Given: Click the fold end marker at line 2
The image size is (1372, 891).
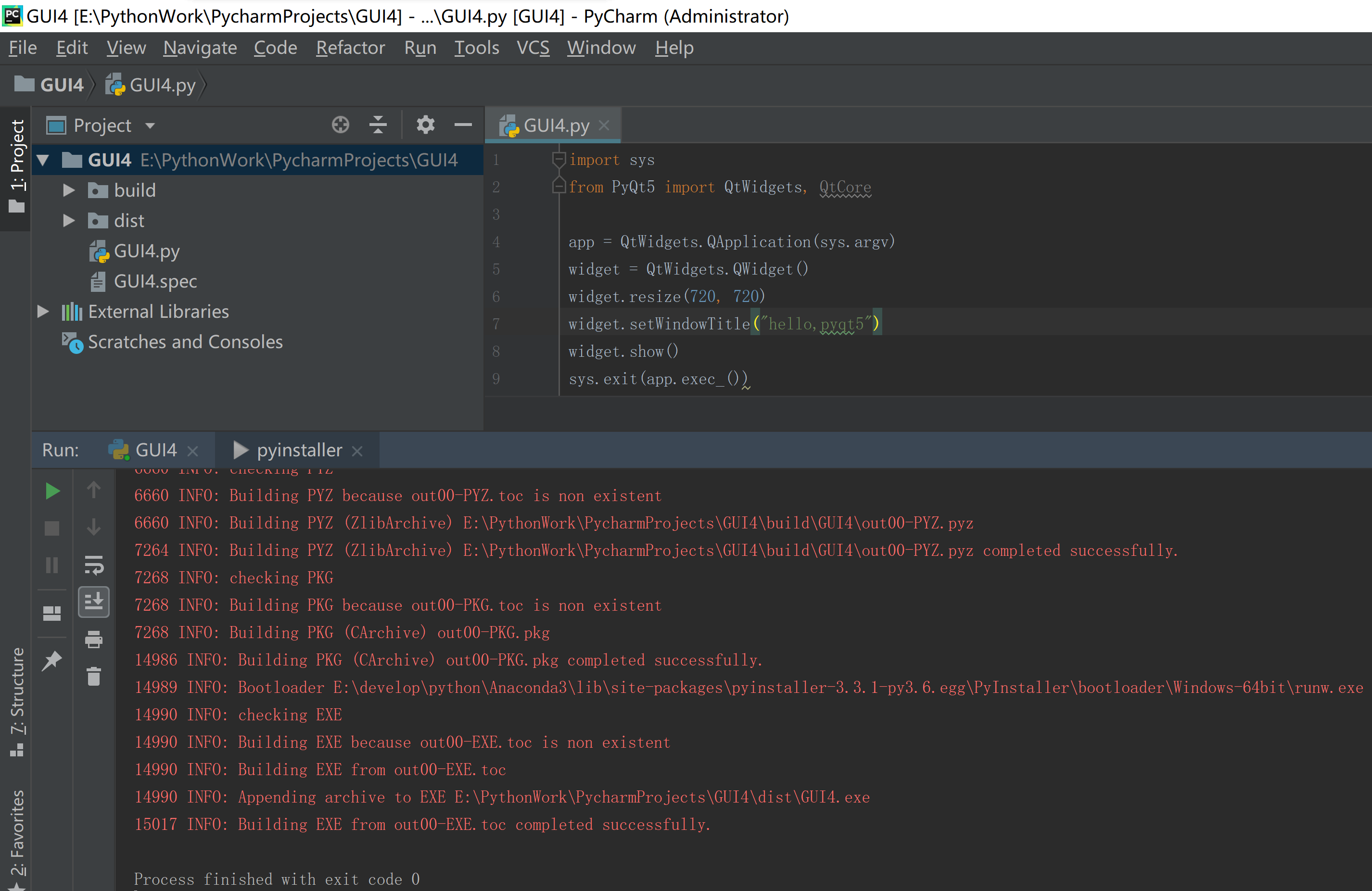Looking at the screenshot, I should pyautogui.click(x=559, y=186).
